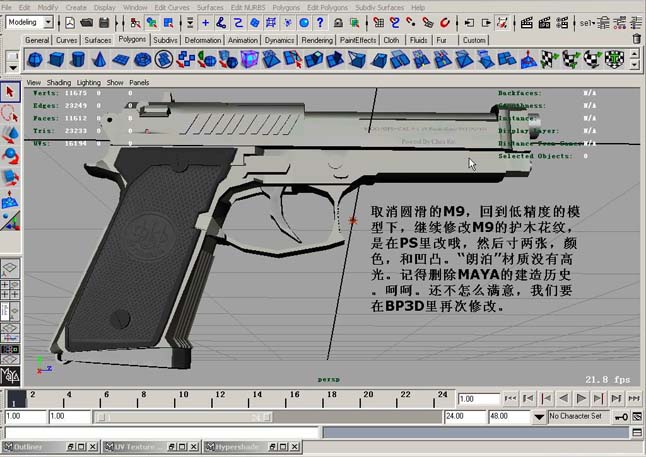Open Render Globals settings icon
This screenshot has width=646, height=457.
562,23
